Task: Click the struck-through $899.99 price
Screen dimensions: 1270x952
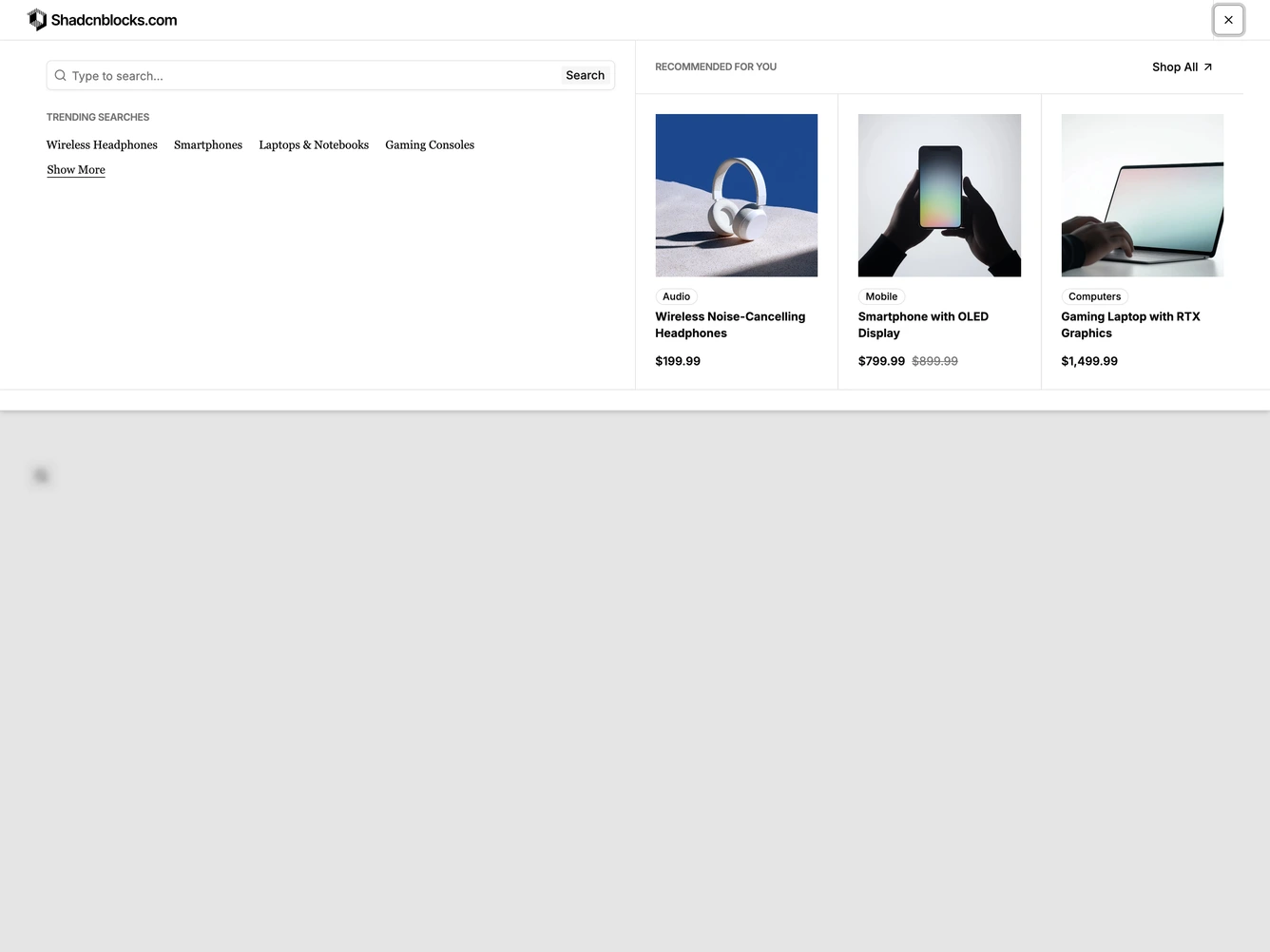Action: pyautogui.click(x=934, y=361)
